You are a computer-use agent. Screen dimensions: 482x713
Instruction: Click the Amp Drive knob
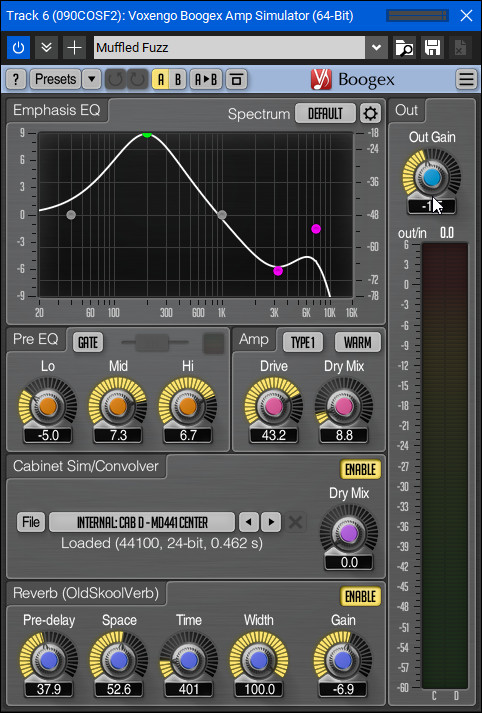coord(274,406)
